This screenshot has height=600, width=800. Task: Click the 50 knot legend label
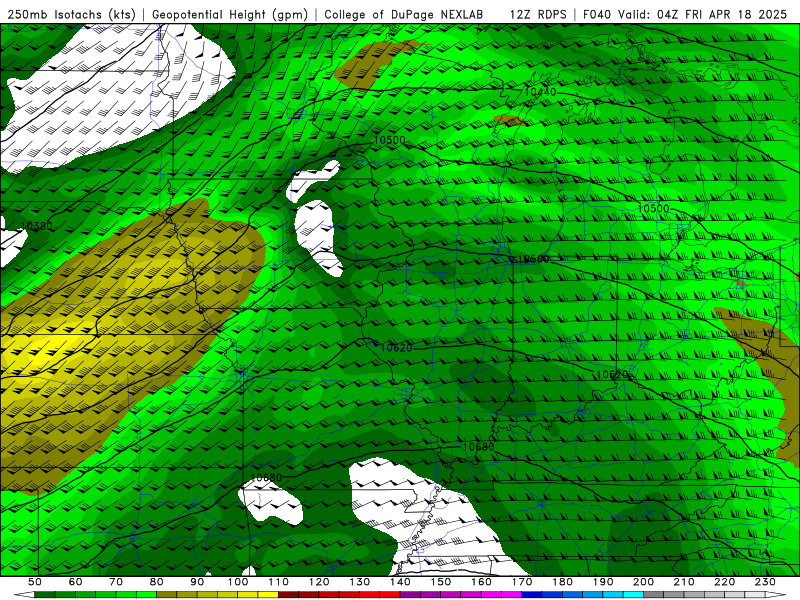pos(35,582)
